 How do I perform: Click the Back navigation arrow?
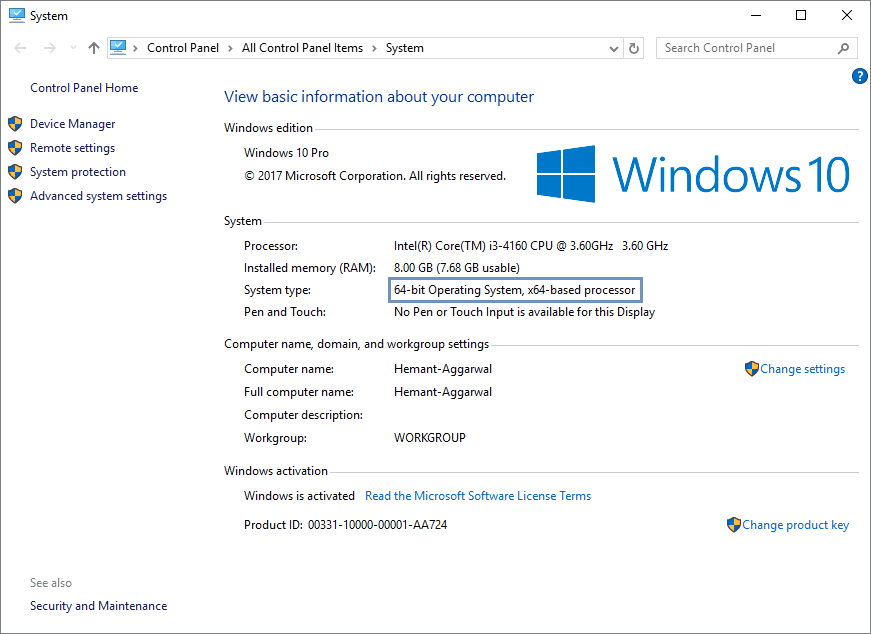[x=21, y=48]
